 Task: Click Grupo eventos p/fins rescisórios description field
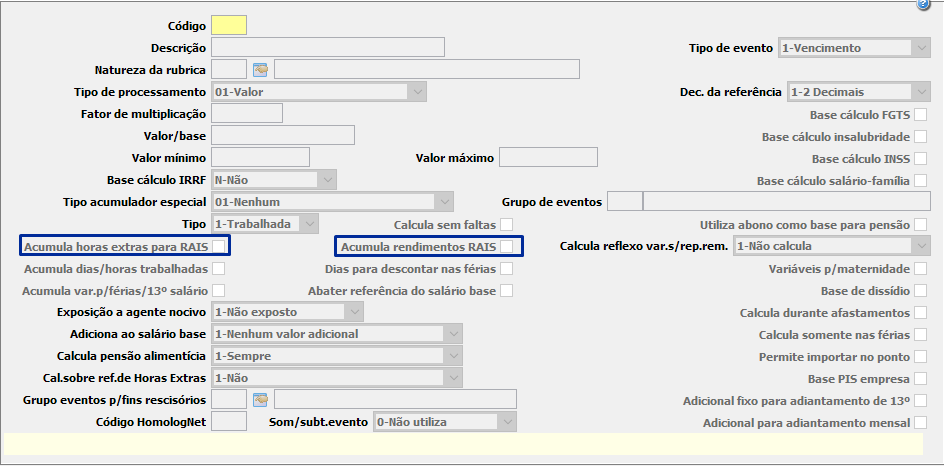pyautogui.click(x=395, y=399)
